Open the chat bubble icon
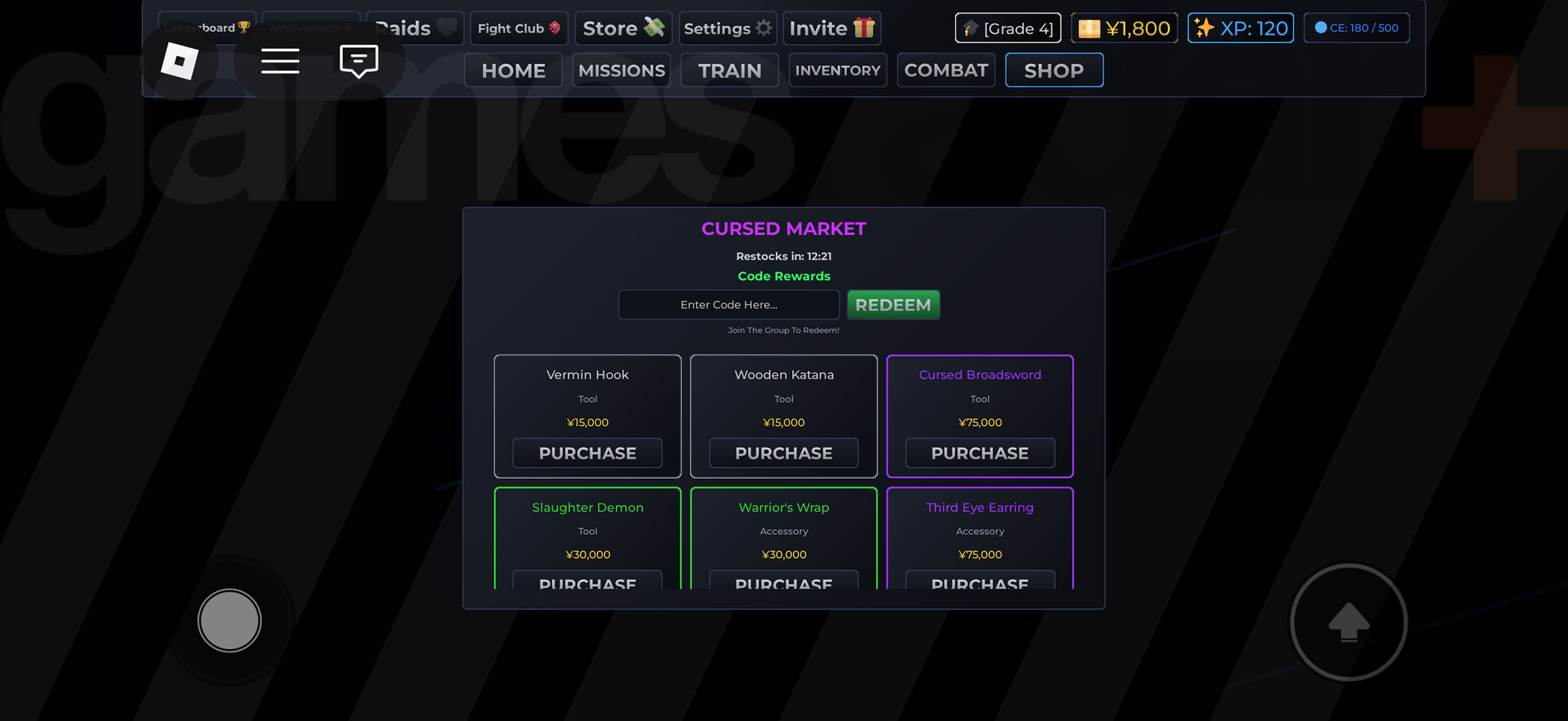The image size is (1568, 721). [x=359, y=61]
